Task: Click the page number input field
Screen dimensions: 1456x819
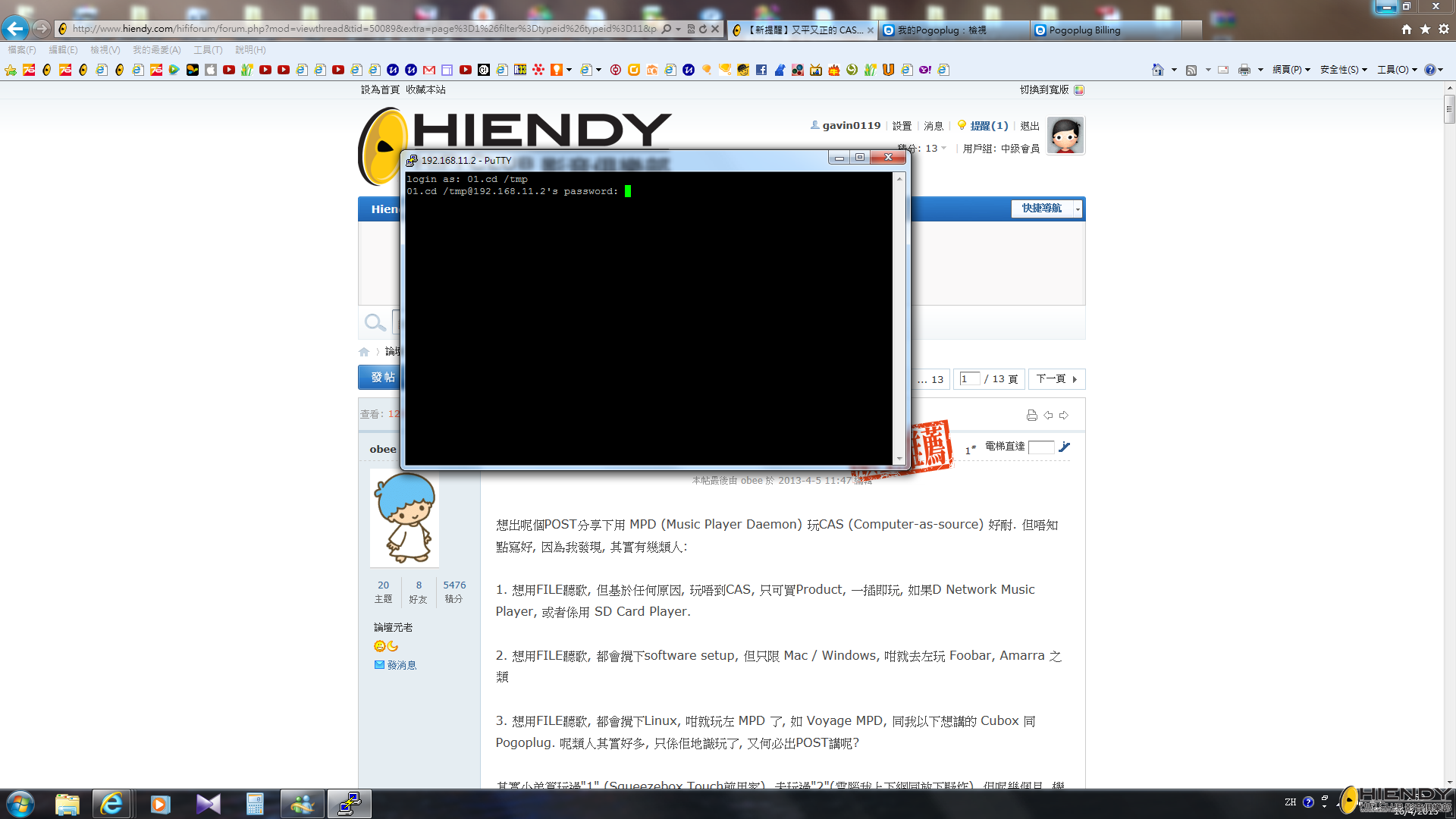Action: click(x=969, y=378)
